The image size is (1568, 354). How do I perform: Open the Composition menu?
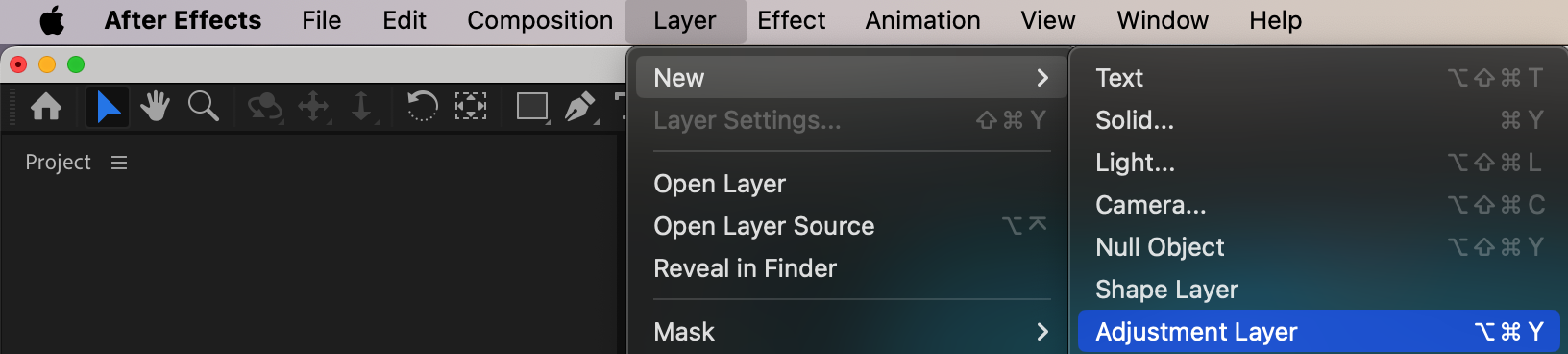(540, 20)
